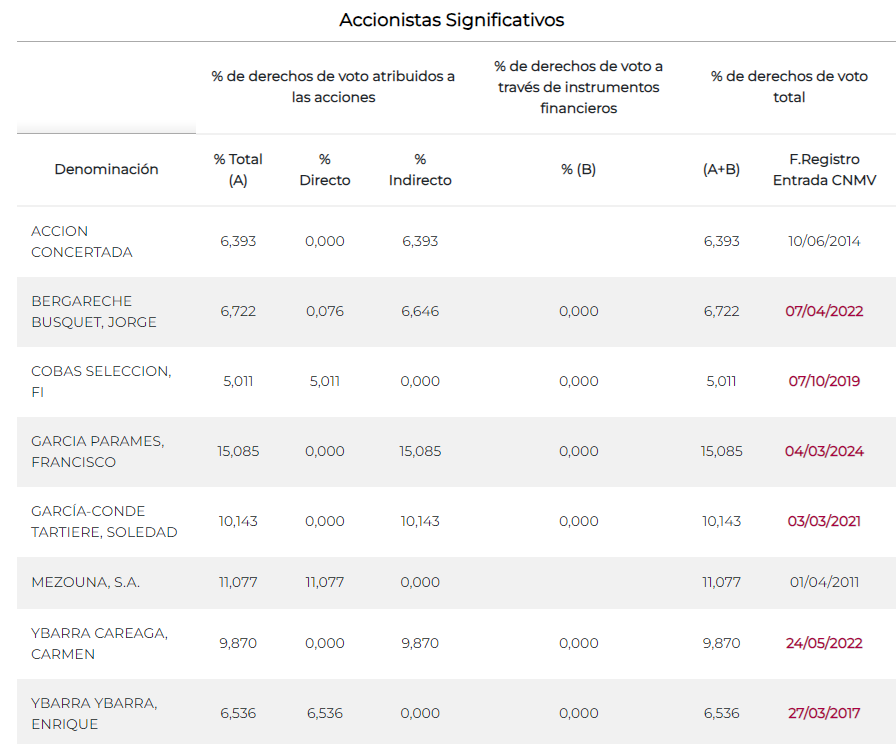Click the YBARRA CAREAGA, CARMEN name
Screen dimensions: 896x744
point(99,643)
